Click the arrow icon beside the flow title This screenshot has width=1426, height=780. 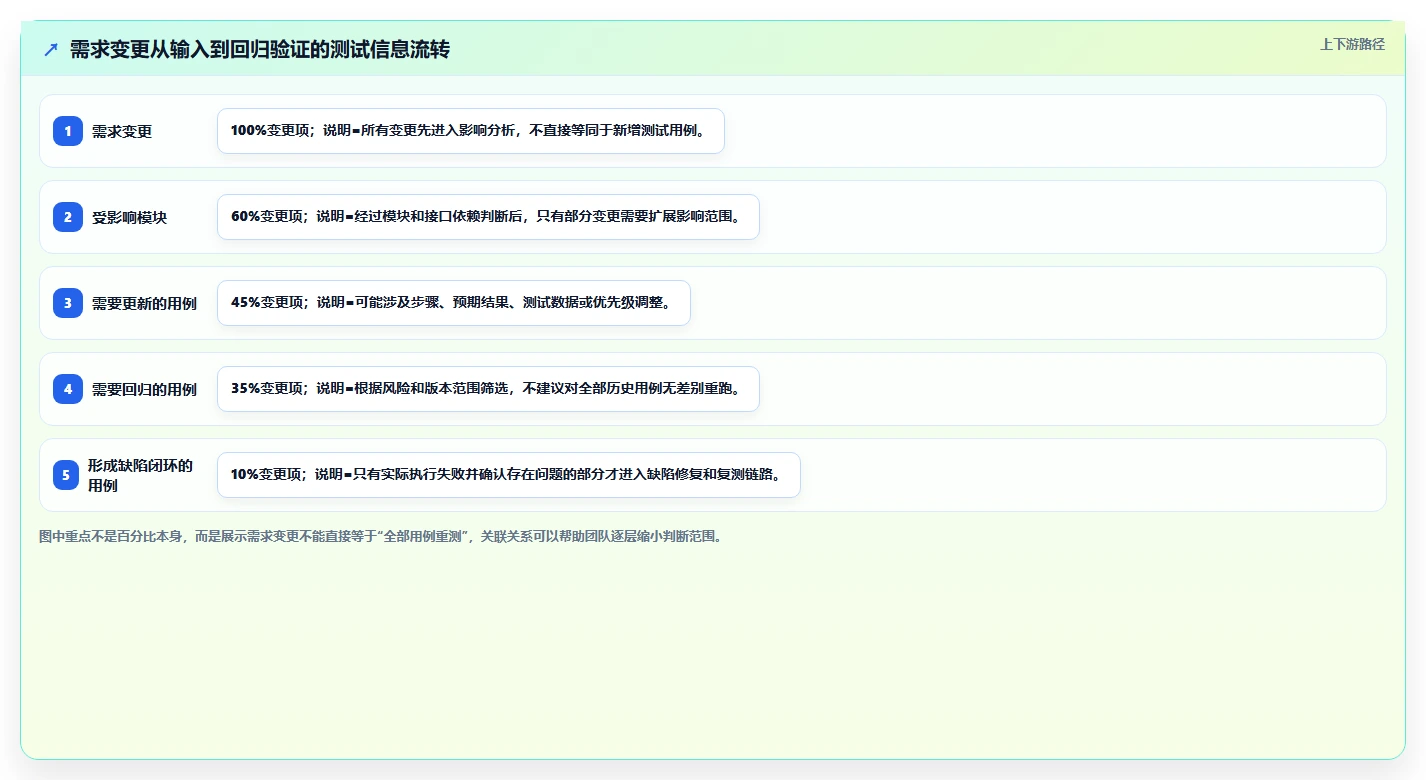(51, 49)
